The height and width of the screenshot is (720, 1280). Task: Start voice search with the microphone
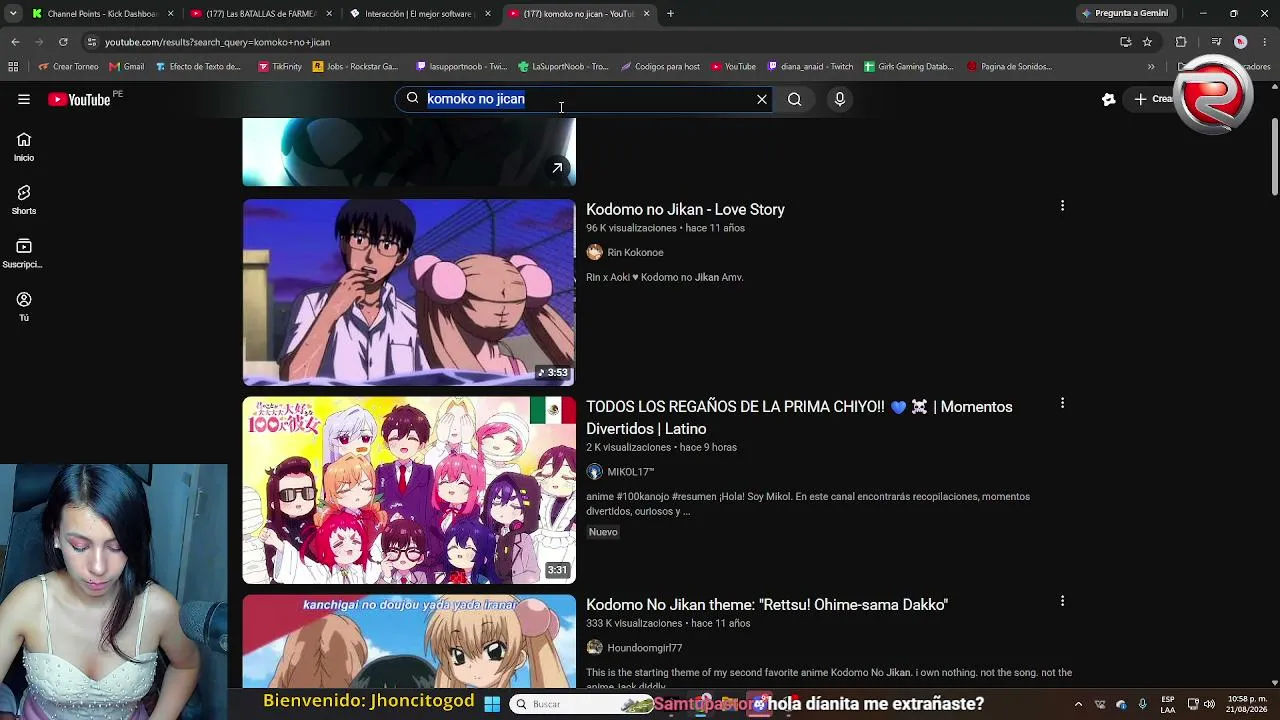pyautogui.click(x=840, y=99)
